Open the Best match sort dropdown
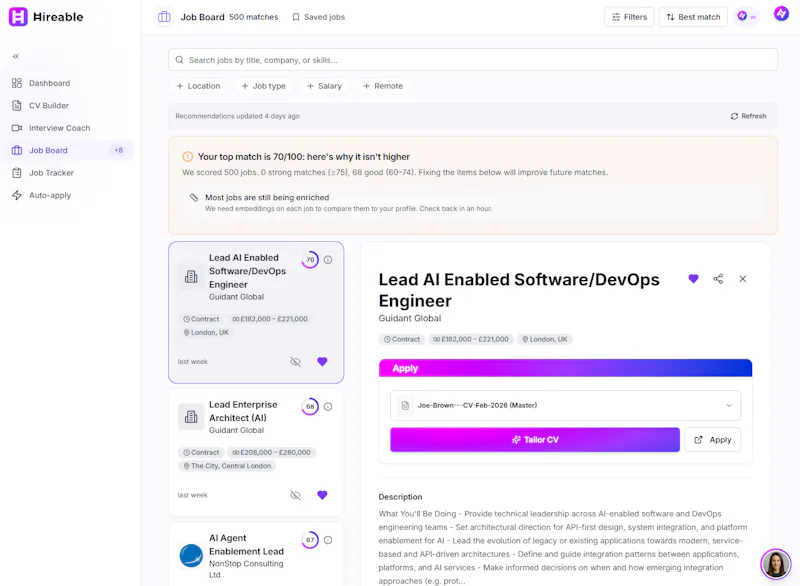Viewport: 800px width, 586px height. 693,17
